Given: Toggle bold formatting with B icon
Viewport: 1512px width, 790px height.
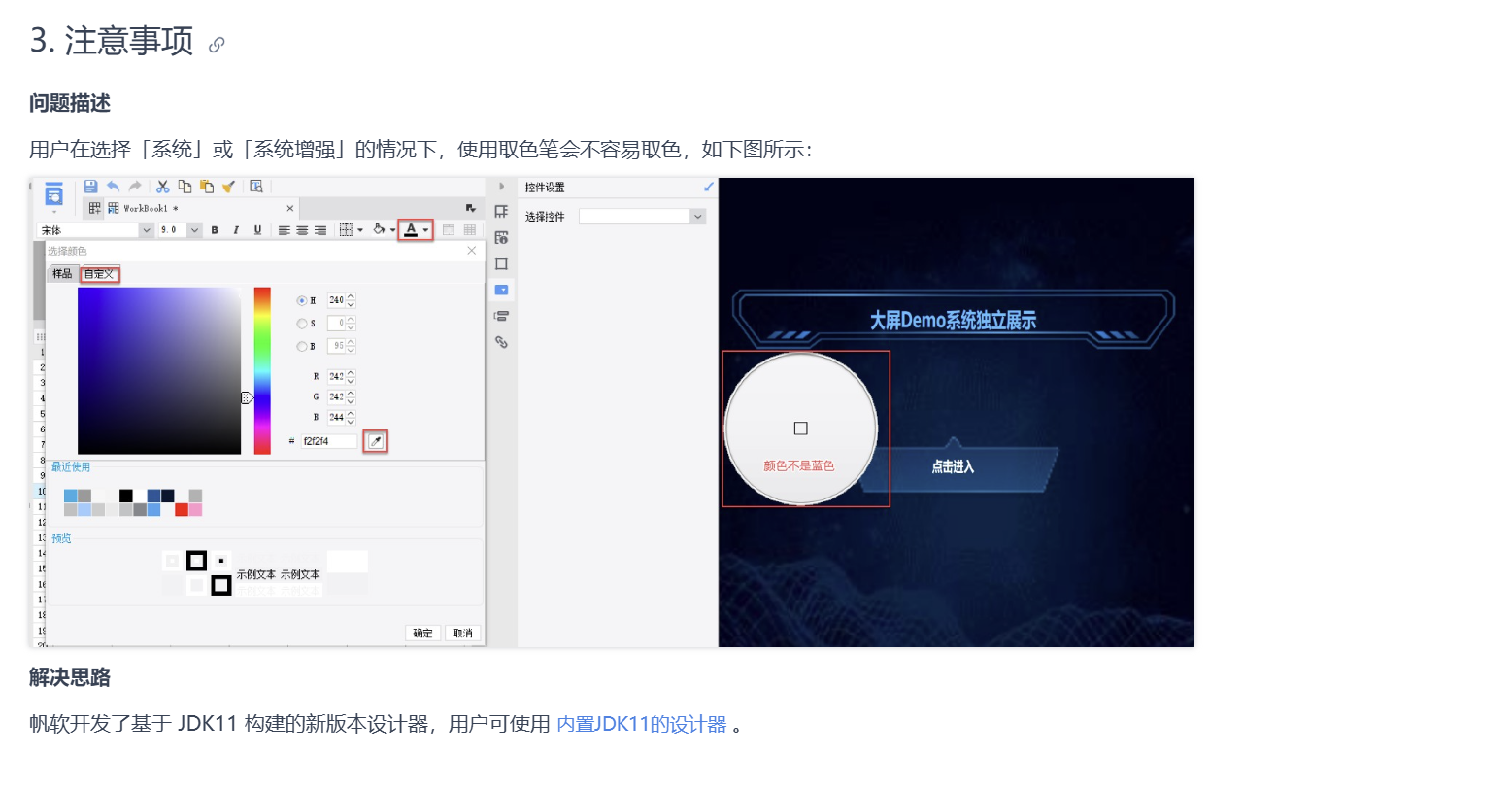Looking at the screenshot, I should pos(215,230).
